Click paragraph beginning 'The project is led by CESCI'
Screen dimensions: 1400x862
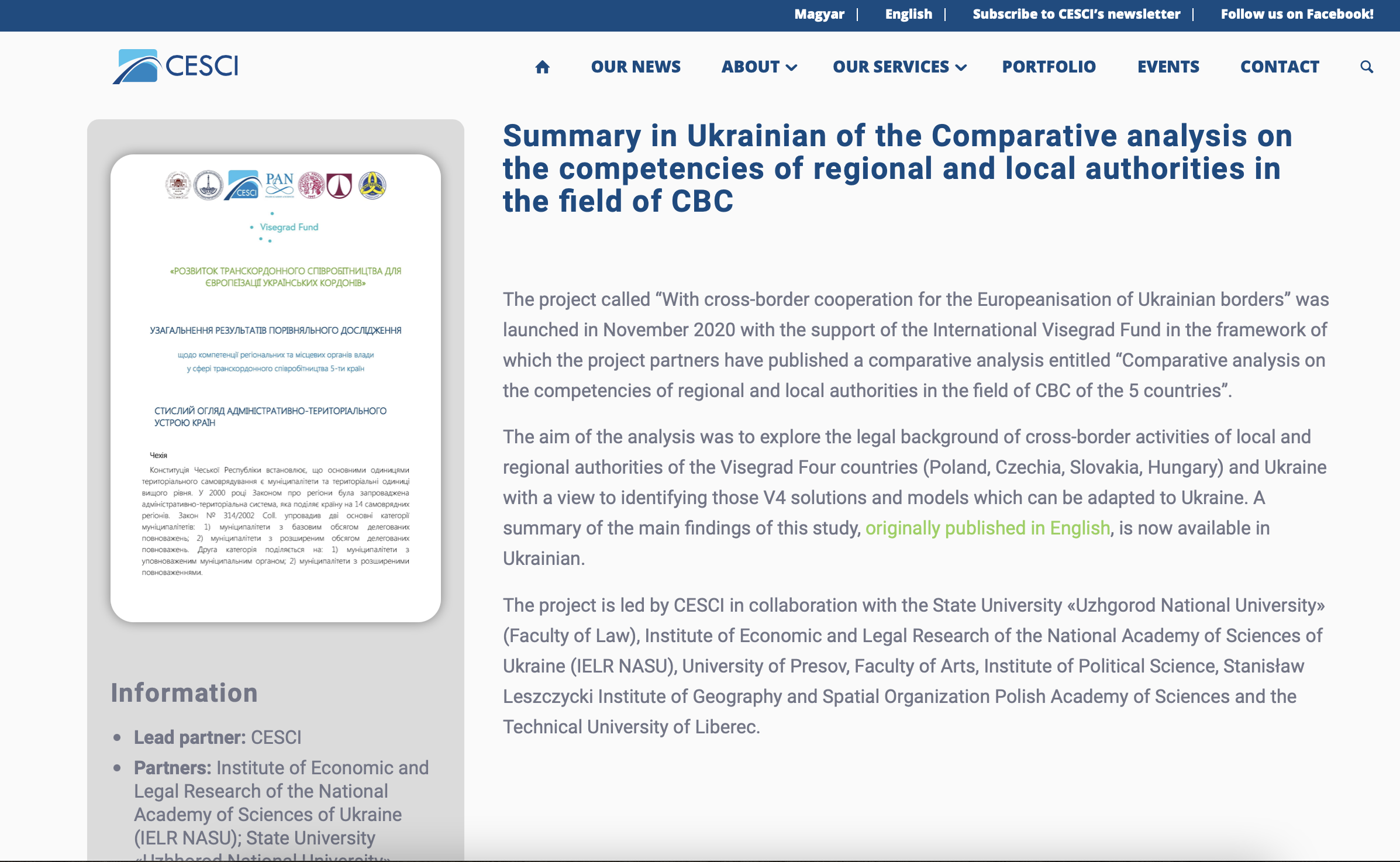pyautogui.click(x=914, y=666)
